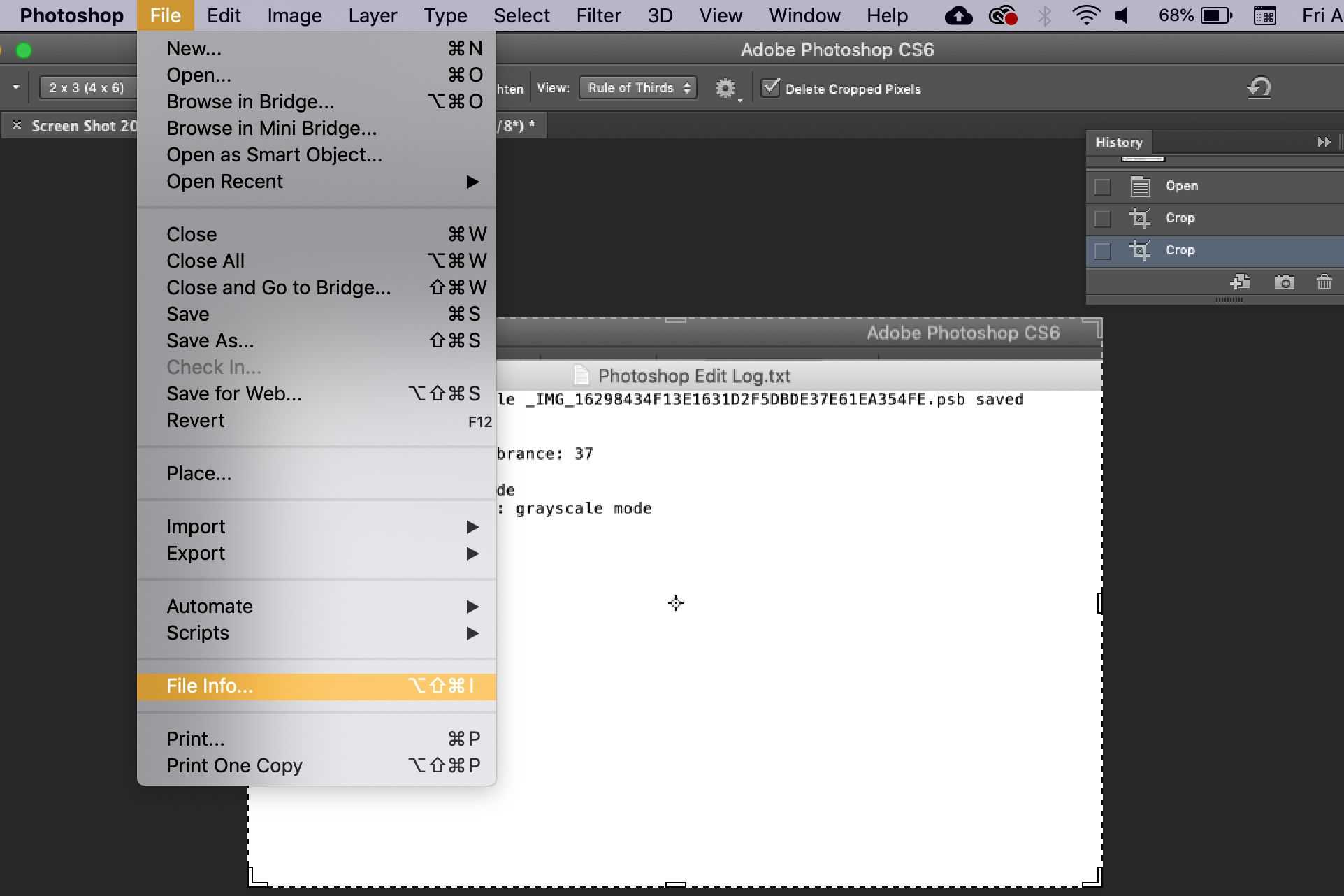Open the crop tool preset picker arrow

click(15, 88)
